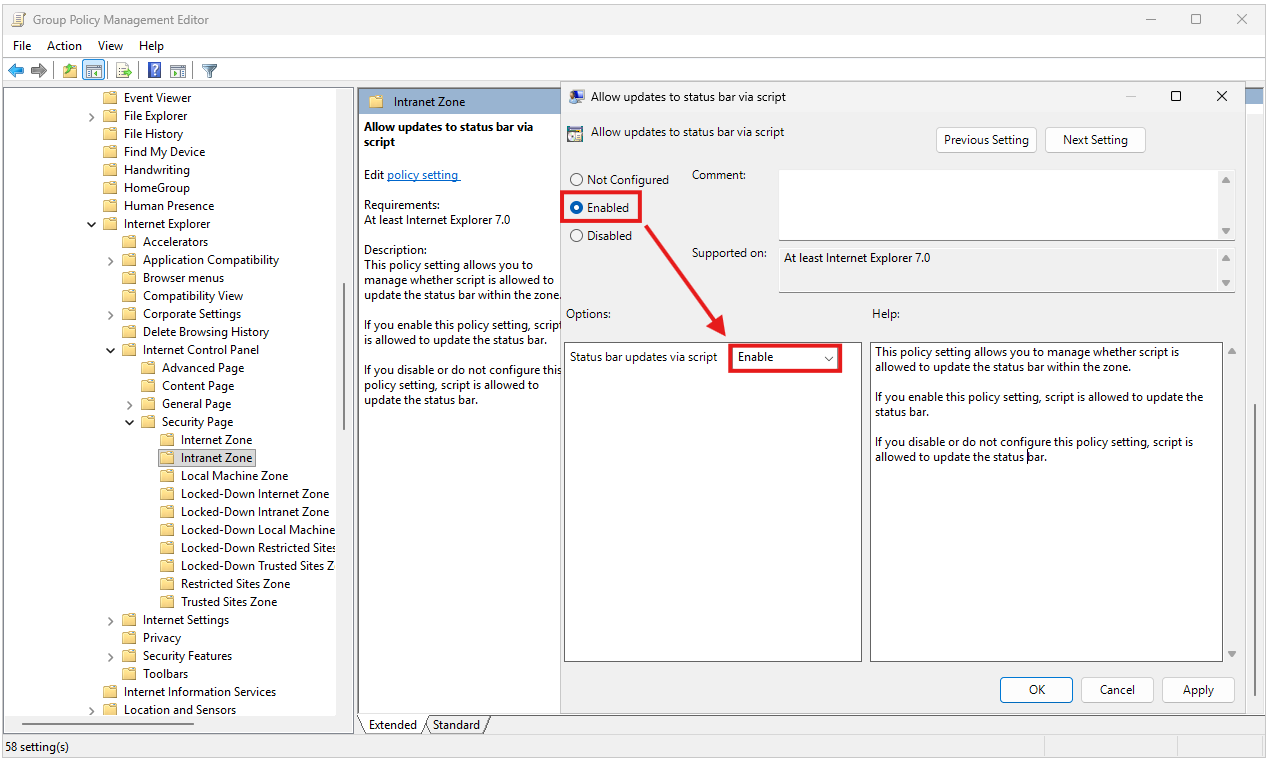Select Human Presence in the tree
Image resolution: width=1267 pixels, height=760 pixels.
(x=169, y=206)
